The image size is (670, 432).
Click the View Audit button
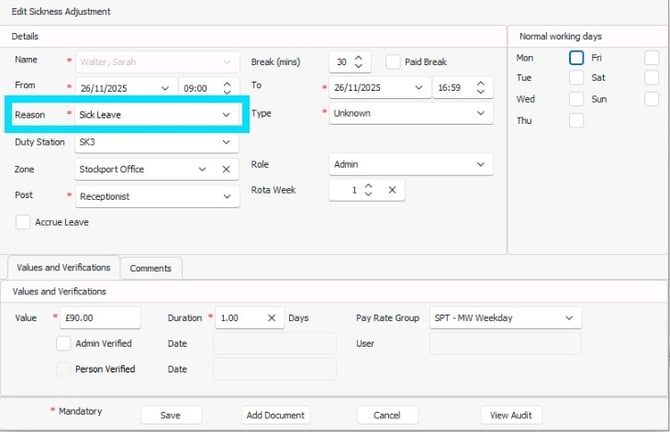(512, 415)
